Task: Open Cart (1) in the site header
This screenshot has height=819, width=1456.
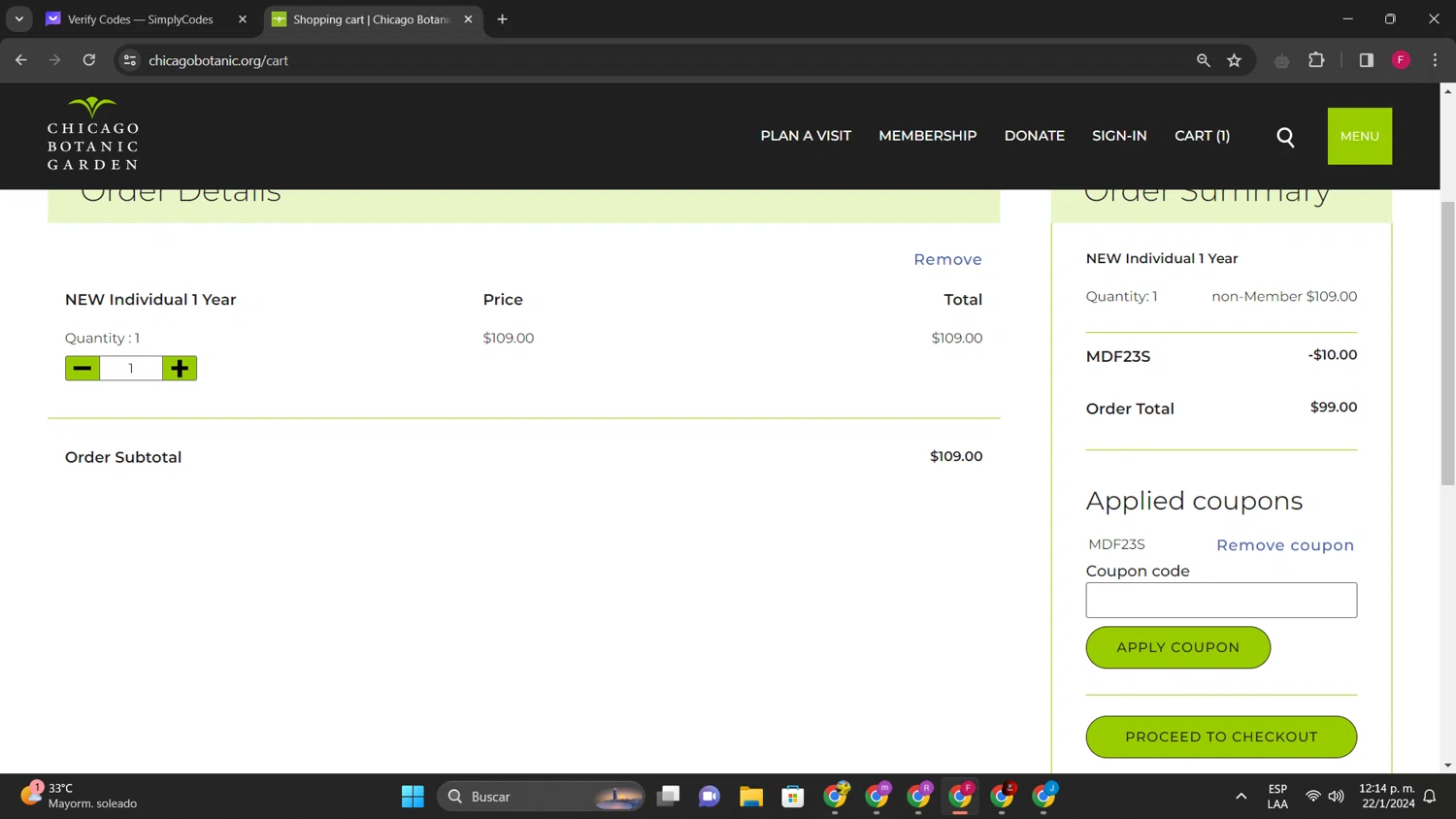Action: [1202, 136]
